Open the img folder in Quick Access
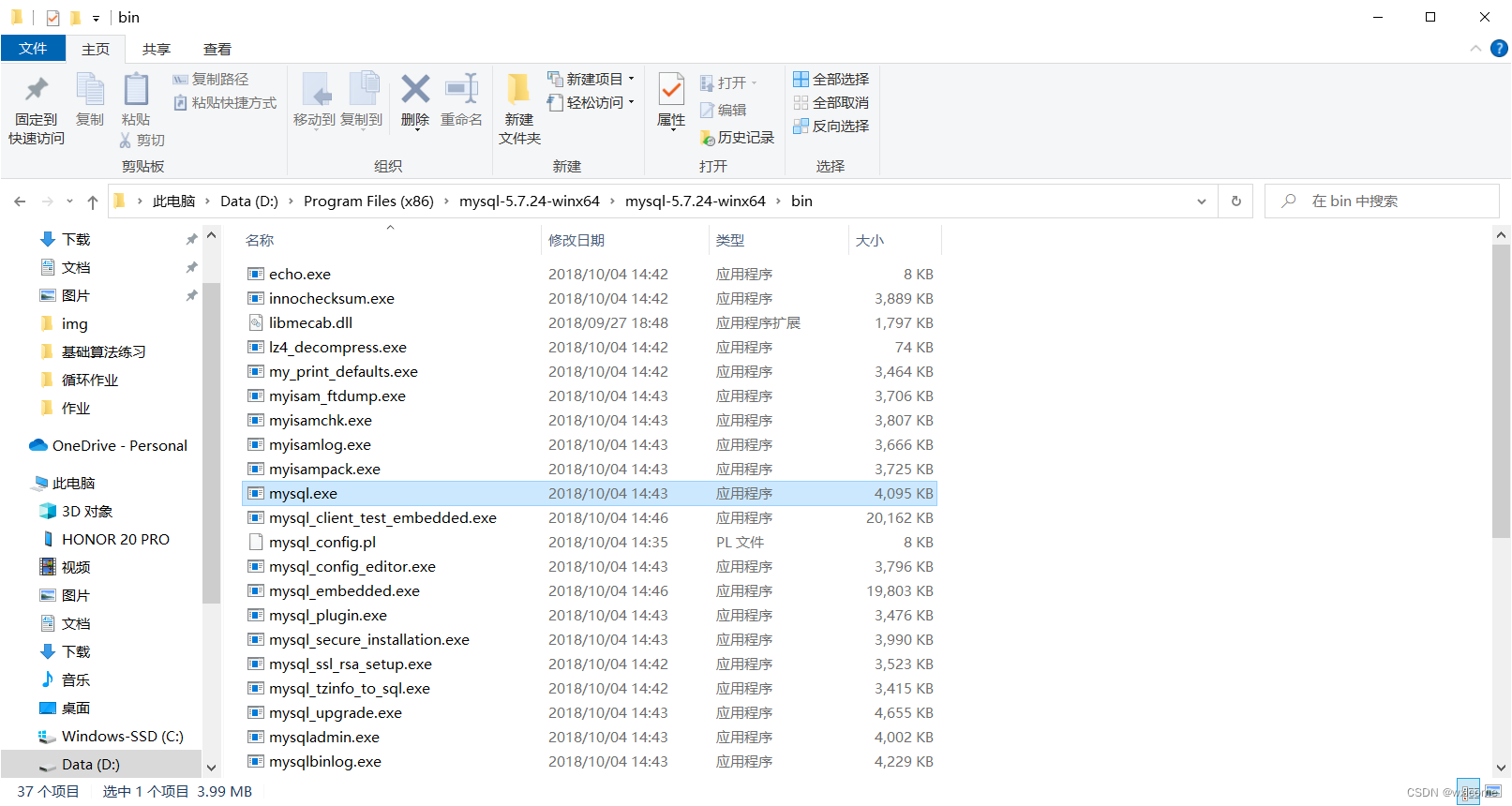 pos(64,324)
